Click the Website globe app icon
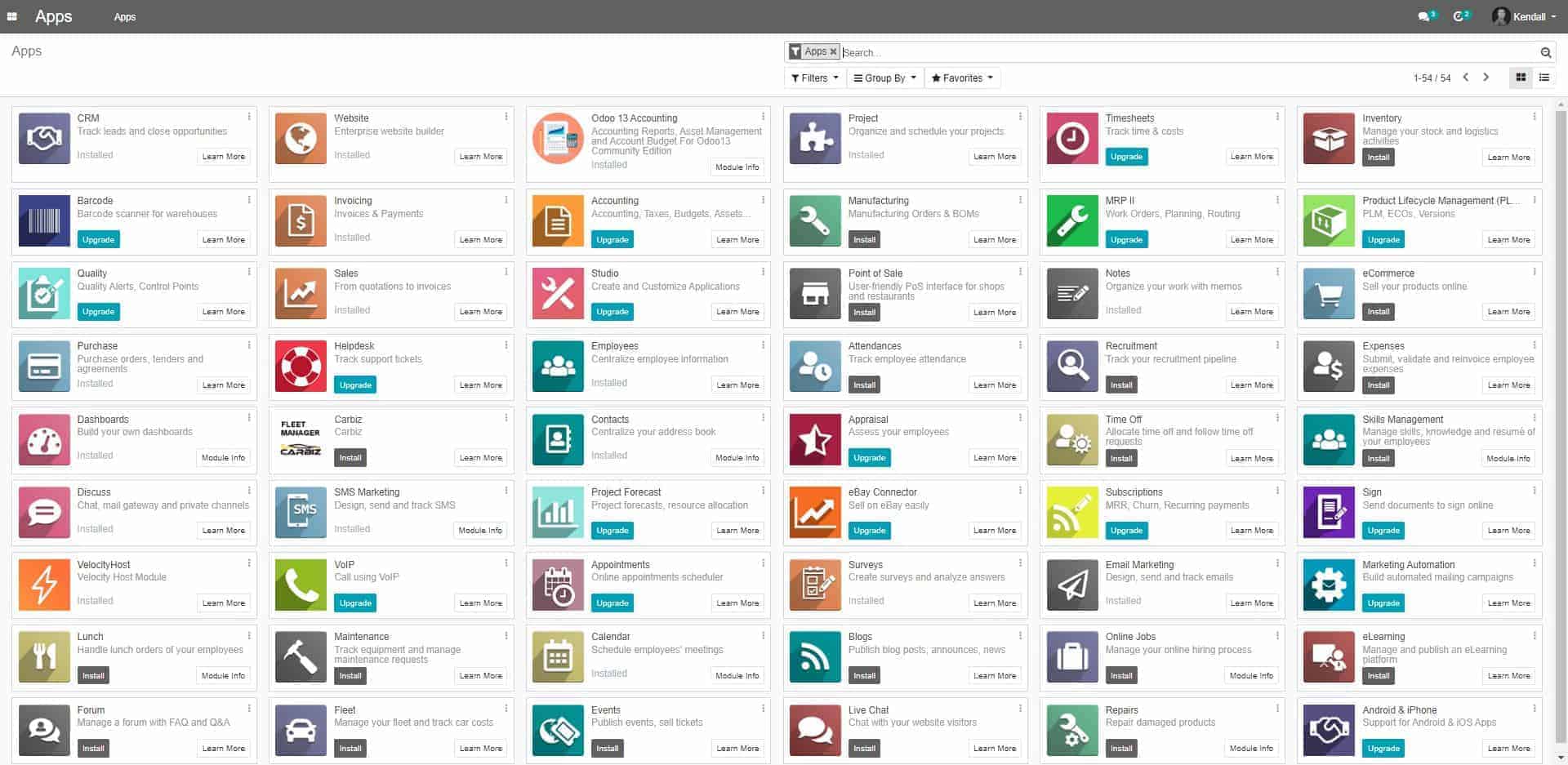The width and height of the screenshot is (1568, 765). point(301,139)
